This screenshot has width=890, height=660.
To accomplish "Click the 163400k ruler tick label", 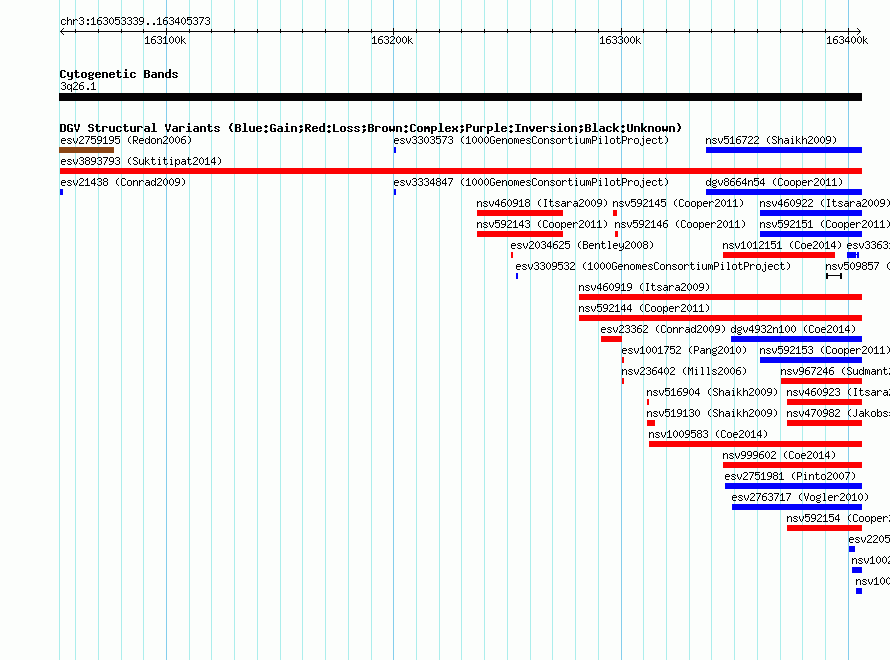I will point(847,40).
